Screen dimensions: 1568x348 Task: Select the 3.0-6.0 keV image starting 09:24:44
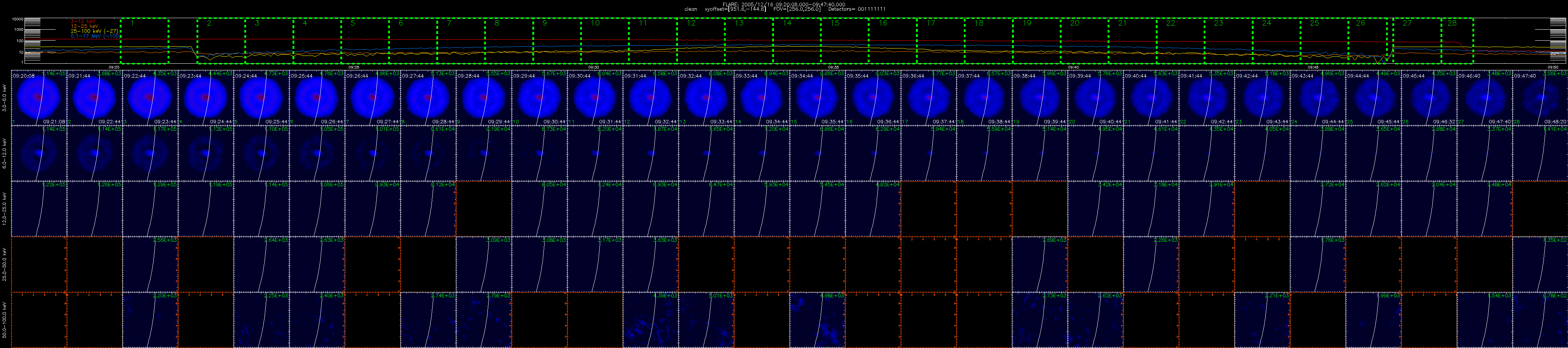(261, 98)
